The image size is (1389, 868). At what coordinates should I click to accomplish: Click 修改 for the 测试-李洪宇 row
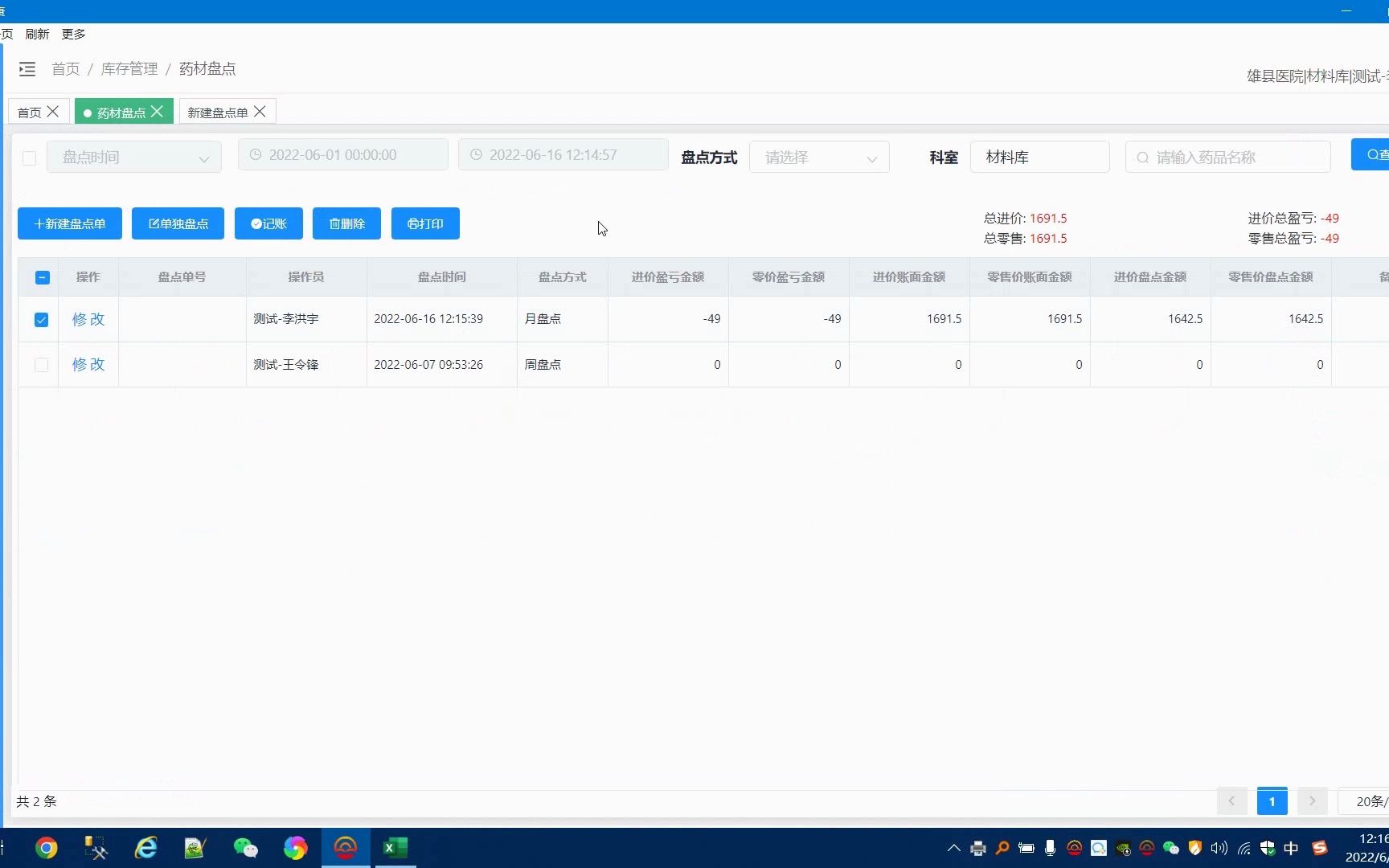(88, 319)
